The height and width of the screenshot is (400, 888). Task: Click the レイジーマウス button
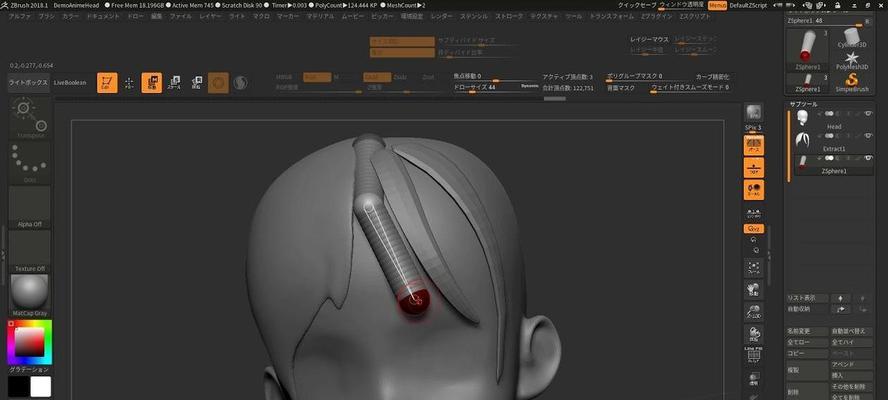point(649,40)
